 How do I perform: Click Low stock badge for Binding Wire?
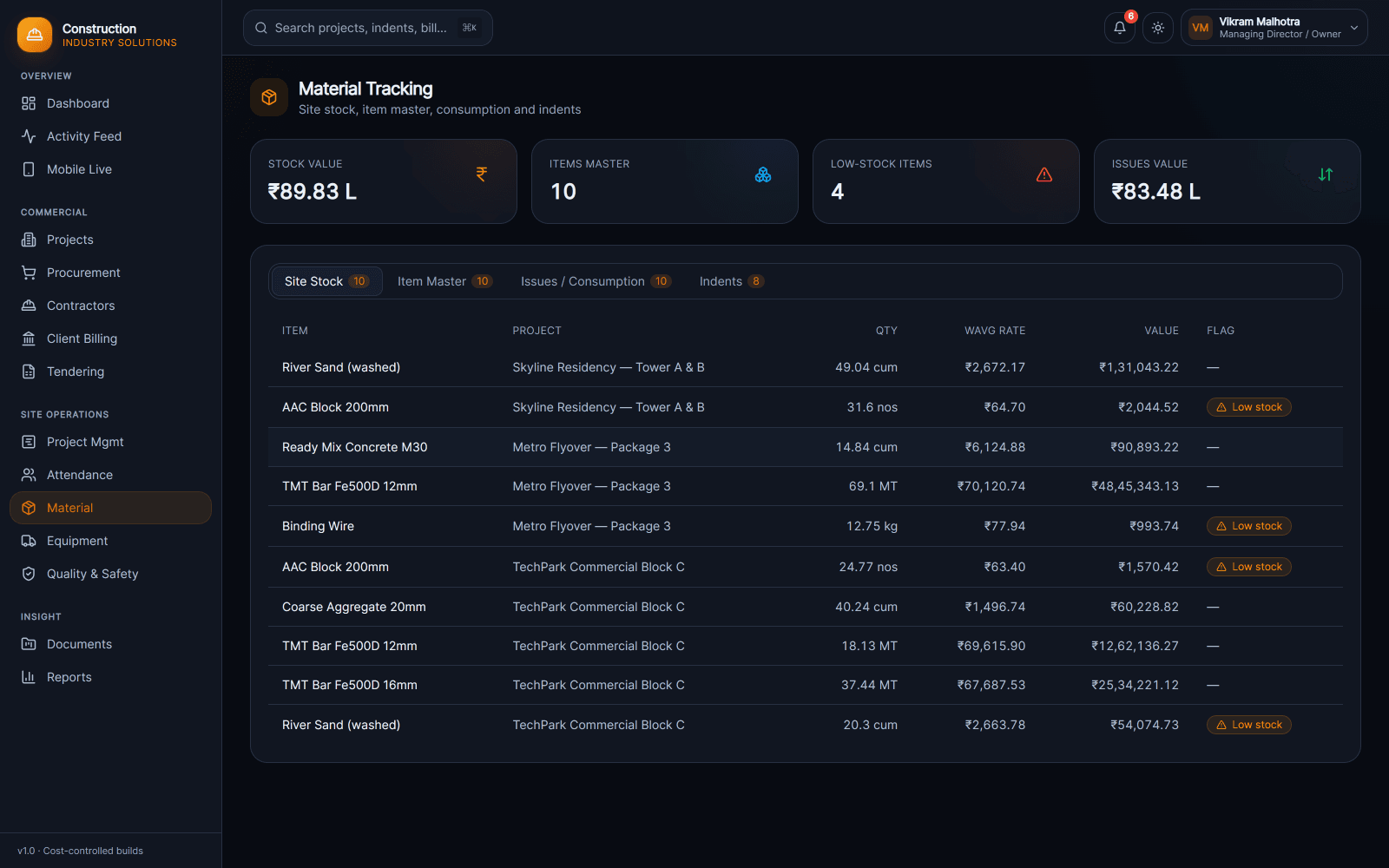[1248, 526]
